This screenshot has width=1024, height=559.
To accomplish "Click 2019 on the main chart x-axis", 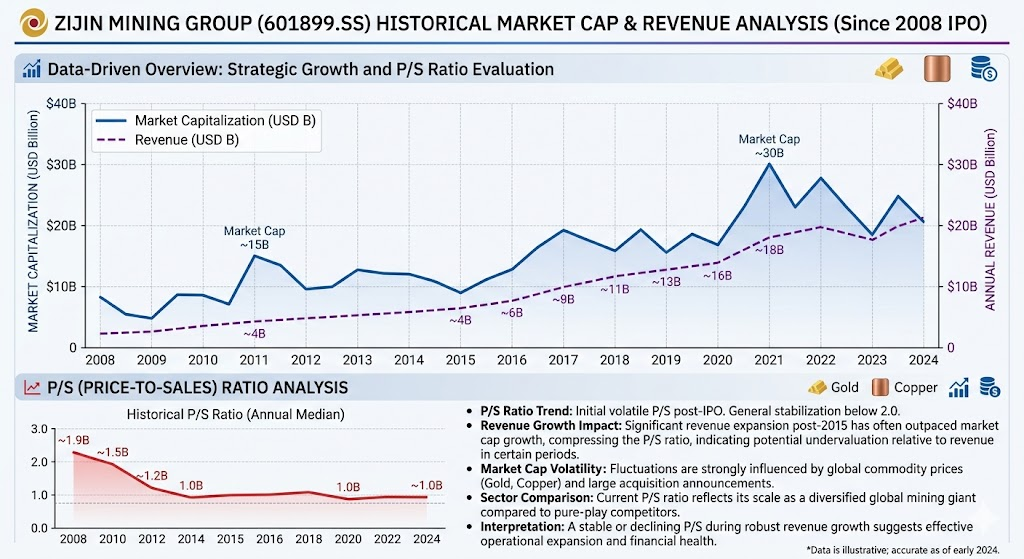I will [x=665, y=360].
